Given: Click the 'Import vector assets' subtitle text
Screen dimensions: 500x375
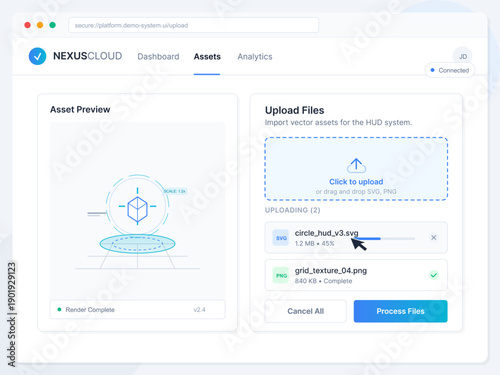Looking at the screenshot, I should (338, 123).
